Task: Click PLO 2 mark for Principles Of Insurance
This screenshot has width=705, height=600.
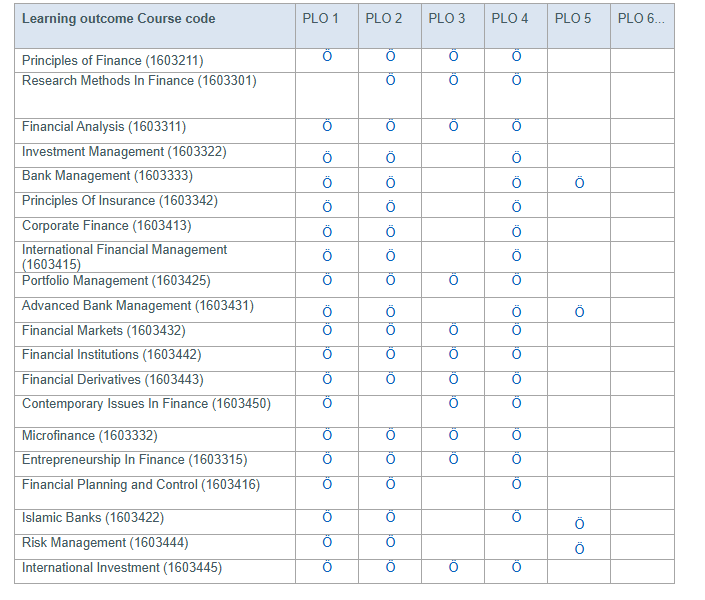Action: tap(391, 207)
